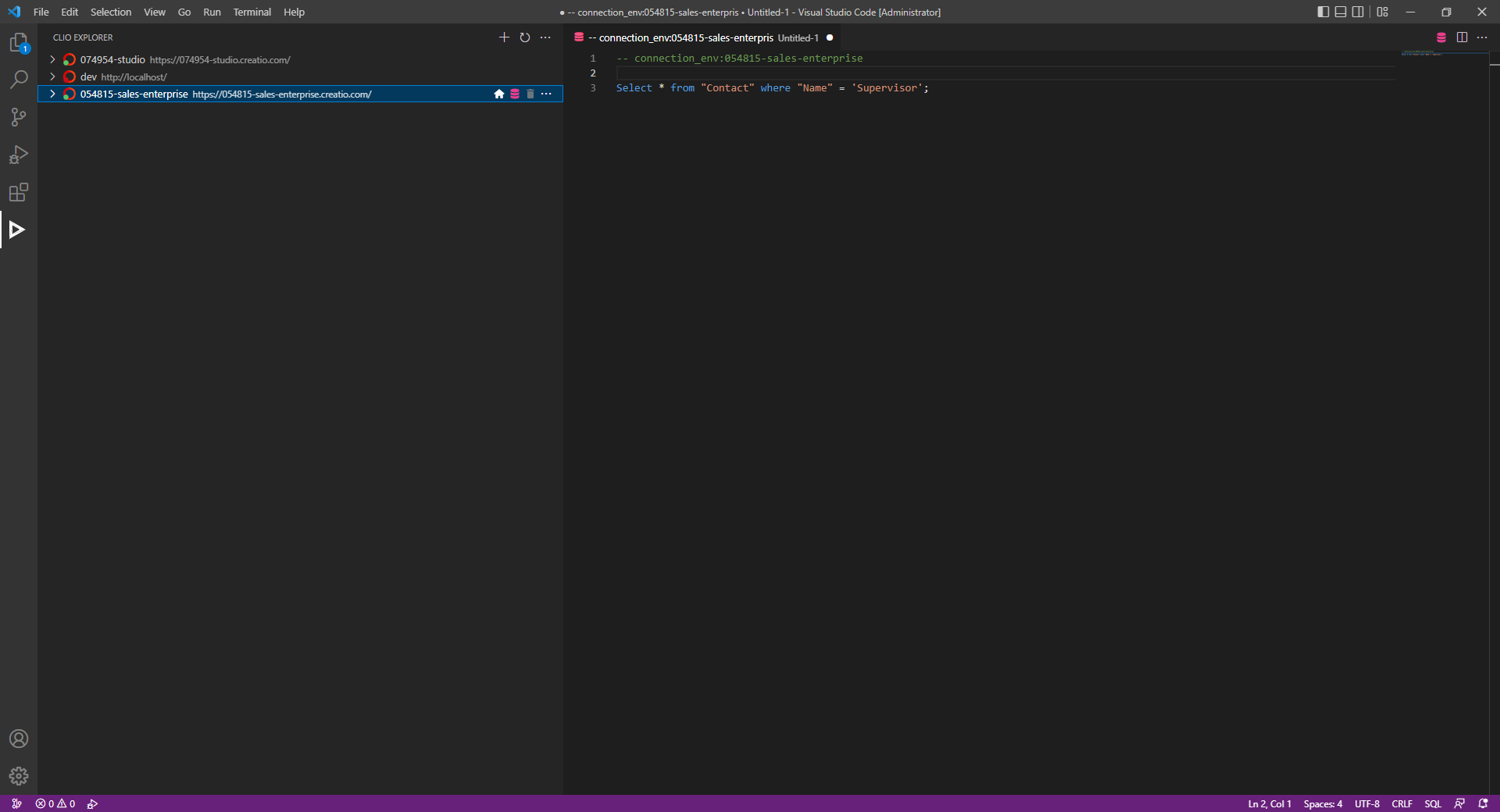Toggle secondary side bar visibility
The width and height of the screenshot is (1500, 812).
coord(1358,12)
